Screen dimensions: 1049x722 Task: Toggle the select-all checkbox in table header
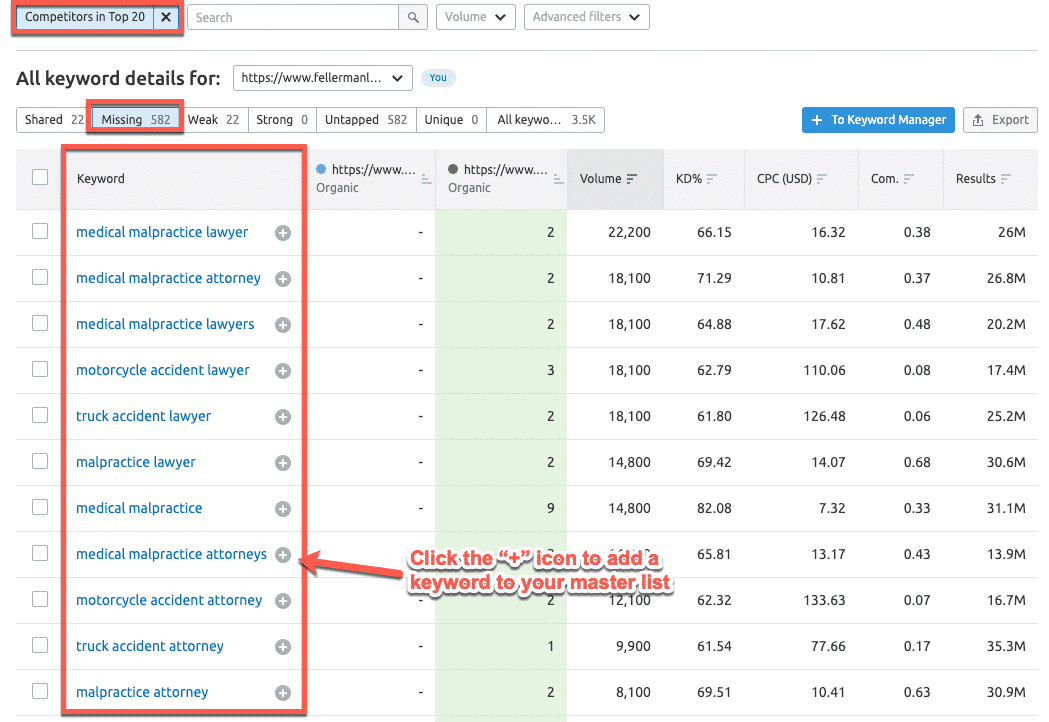click(x=40, y=178)
